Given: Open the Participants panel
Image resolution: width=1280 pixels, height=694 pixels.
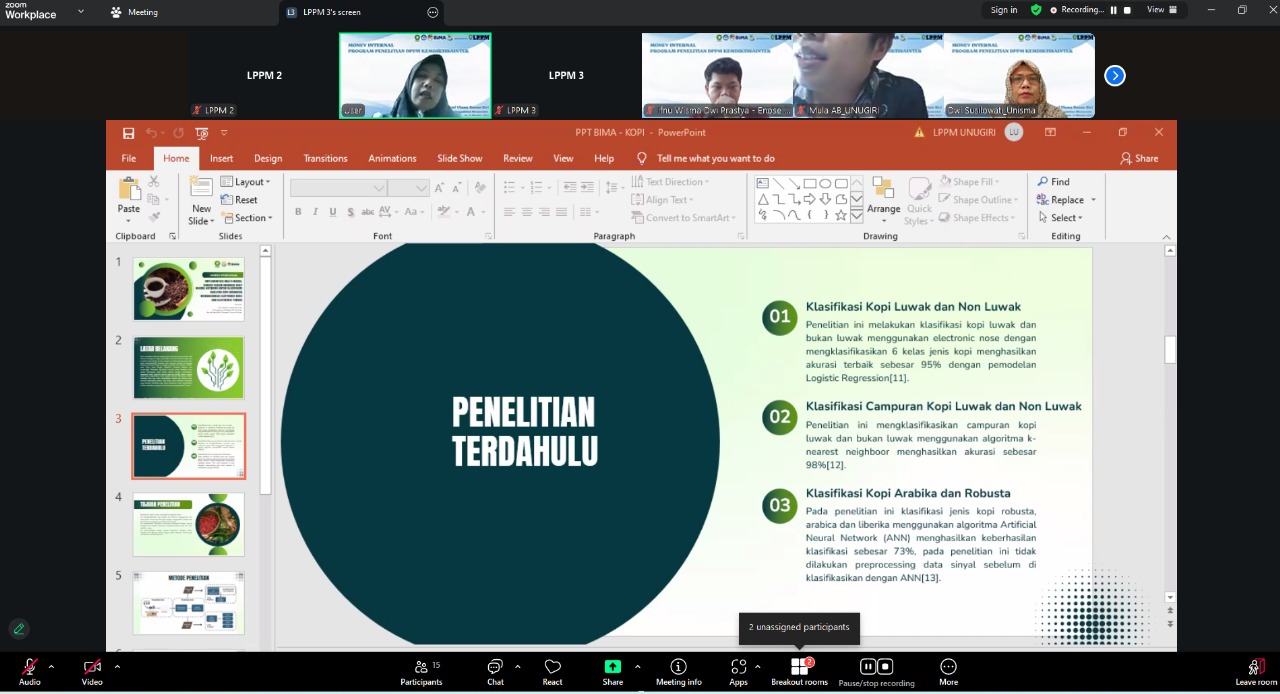Looking at the screenshot, I should [421, 668].
